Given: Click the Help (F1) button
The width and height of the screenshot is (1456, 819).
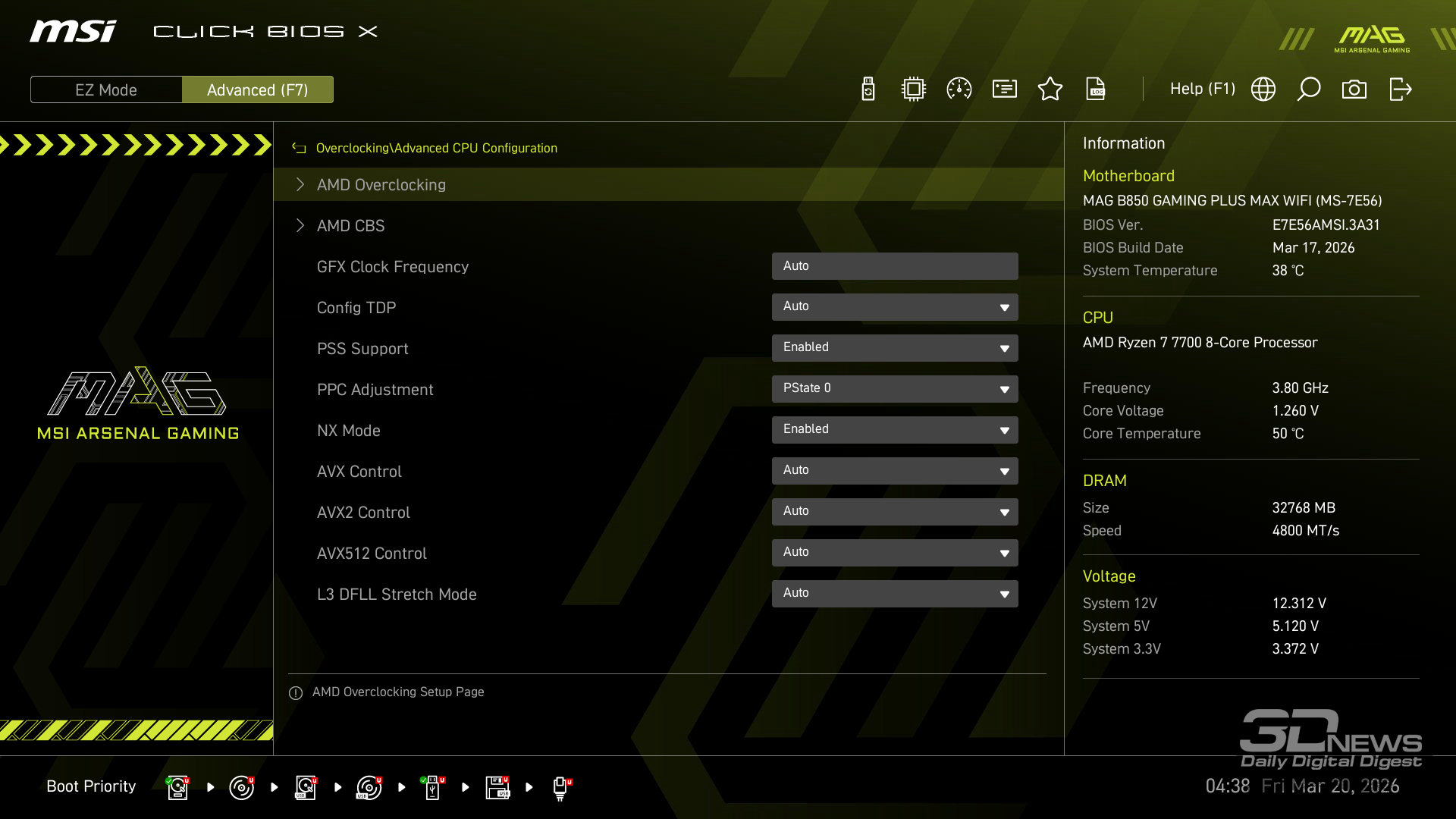Looking at the screenshot, I should pos(1202,89).
